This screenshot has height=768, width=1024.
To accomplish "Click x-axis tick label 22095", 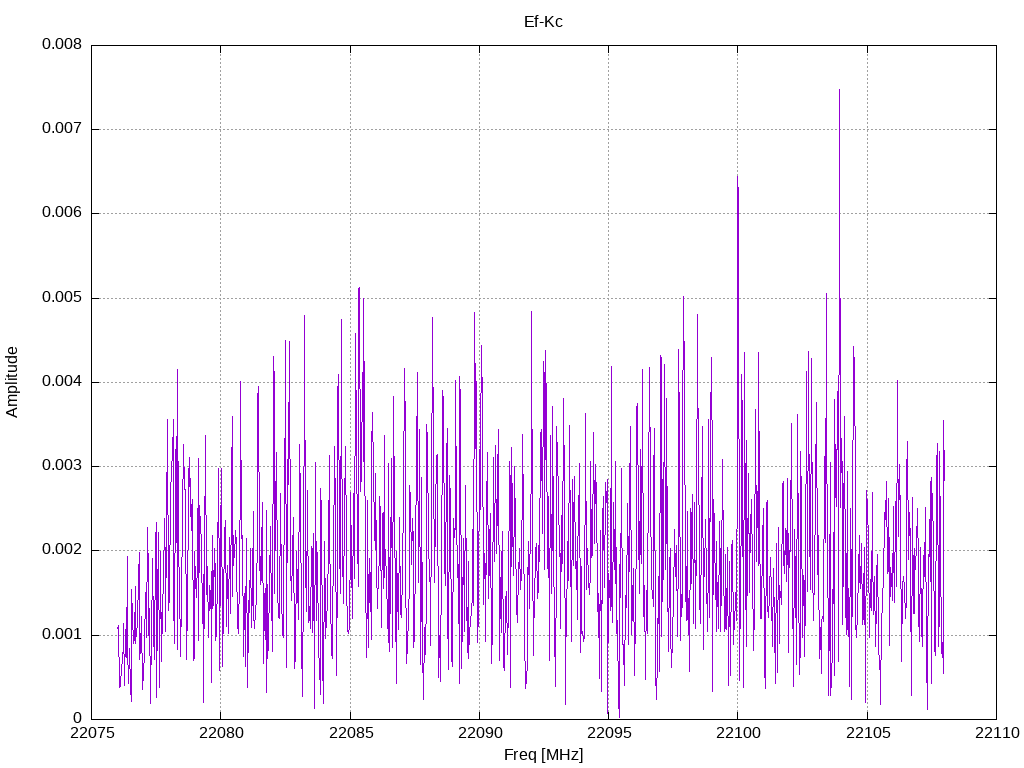I will click(609, 733).
